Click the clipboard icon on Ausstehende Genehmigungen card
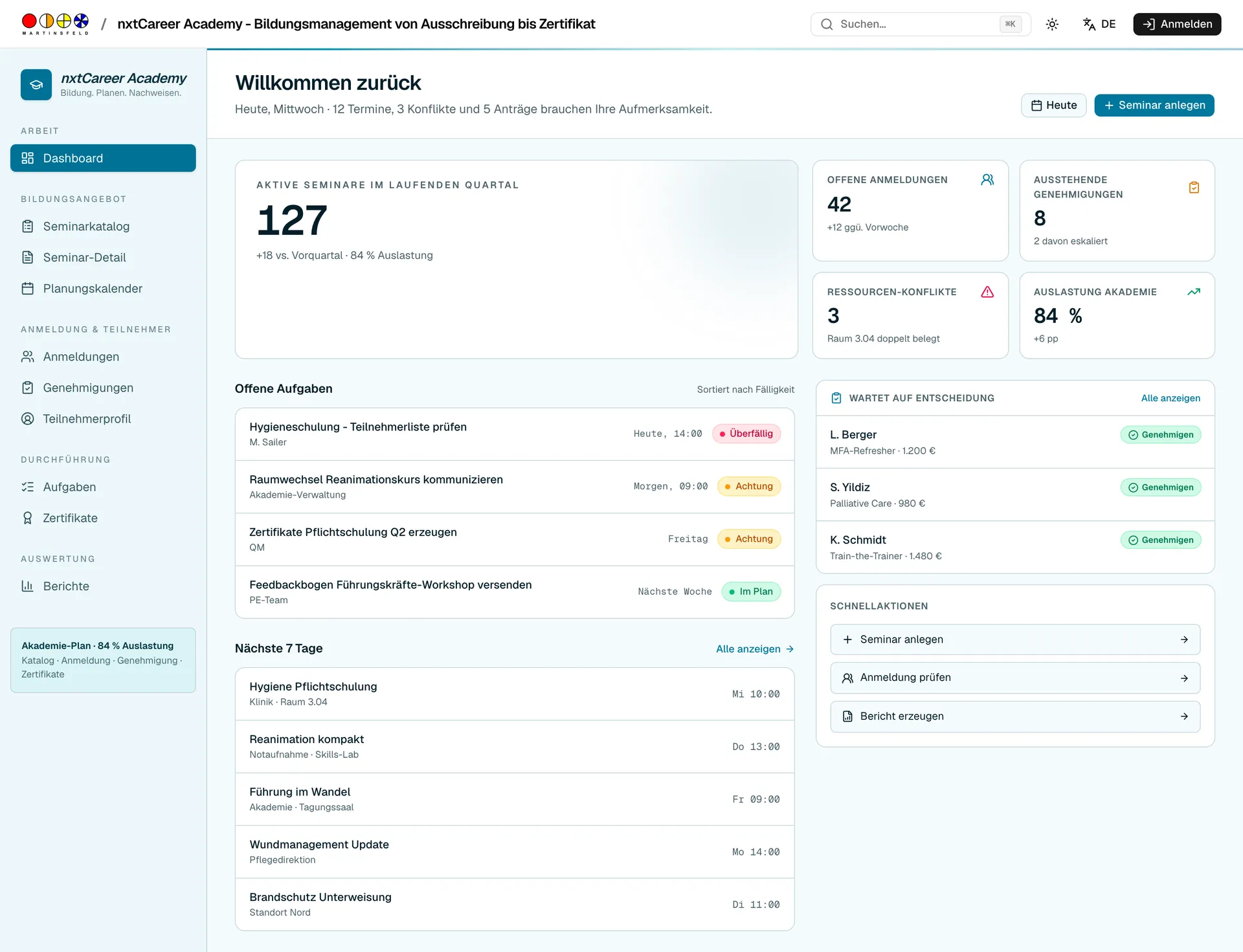Viewport: 1243px width, 952px height. [x=1194, y=188]
